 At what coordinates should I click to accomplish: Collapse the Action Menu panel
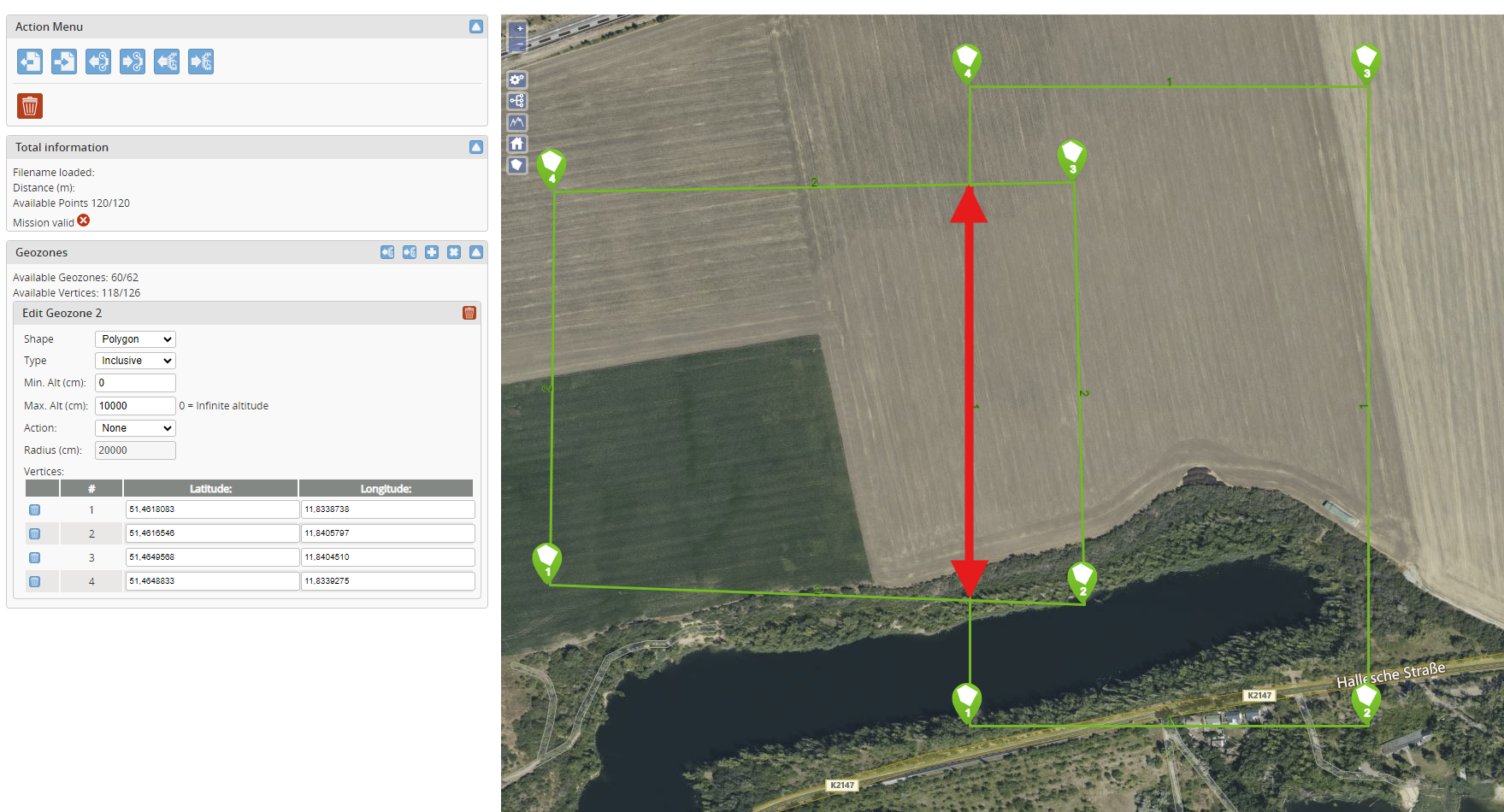coord(476,26)
